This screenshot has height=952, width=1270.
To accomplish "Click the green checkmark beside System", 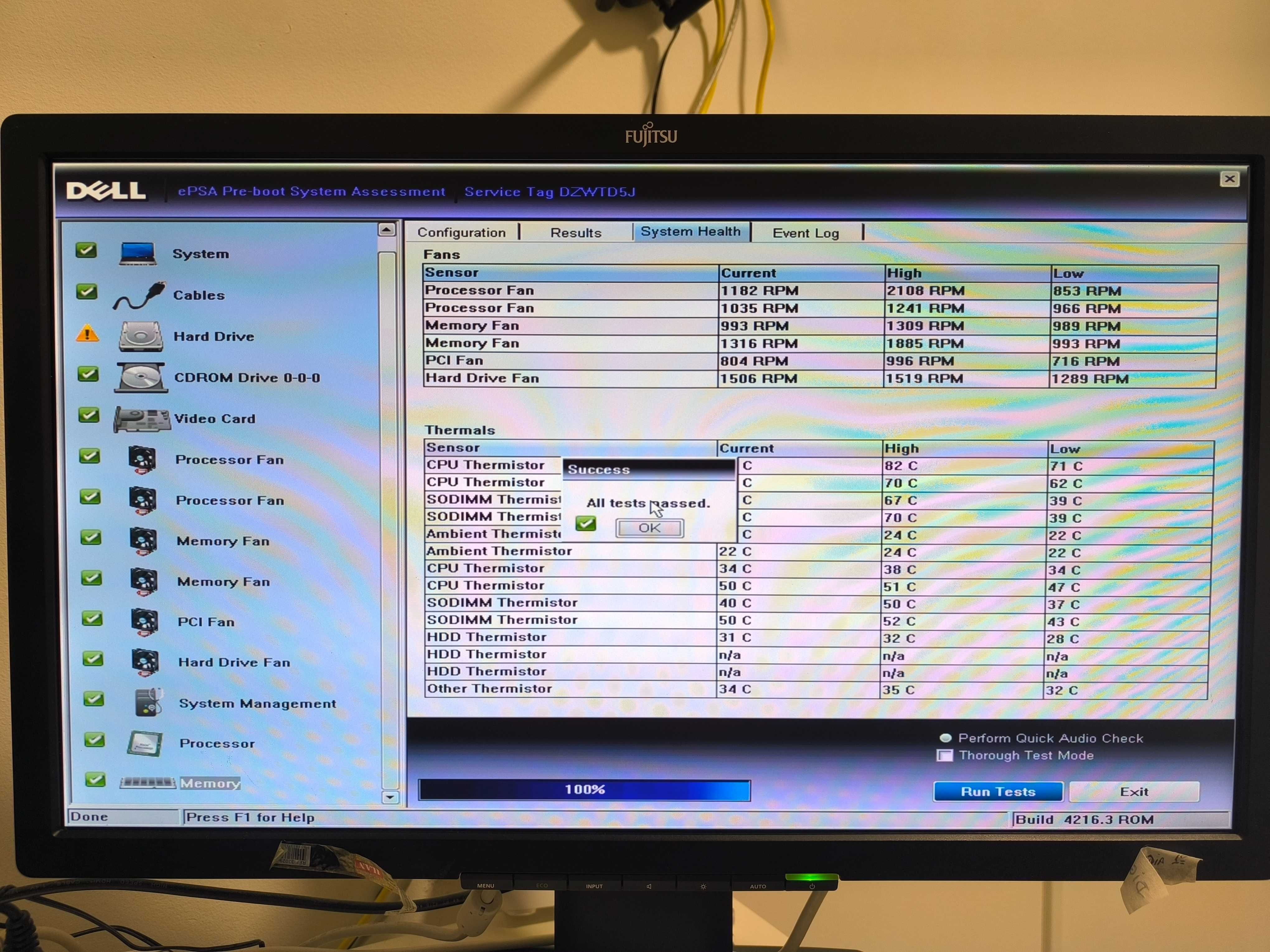I will [x=86, y=250].
